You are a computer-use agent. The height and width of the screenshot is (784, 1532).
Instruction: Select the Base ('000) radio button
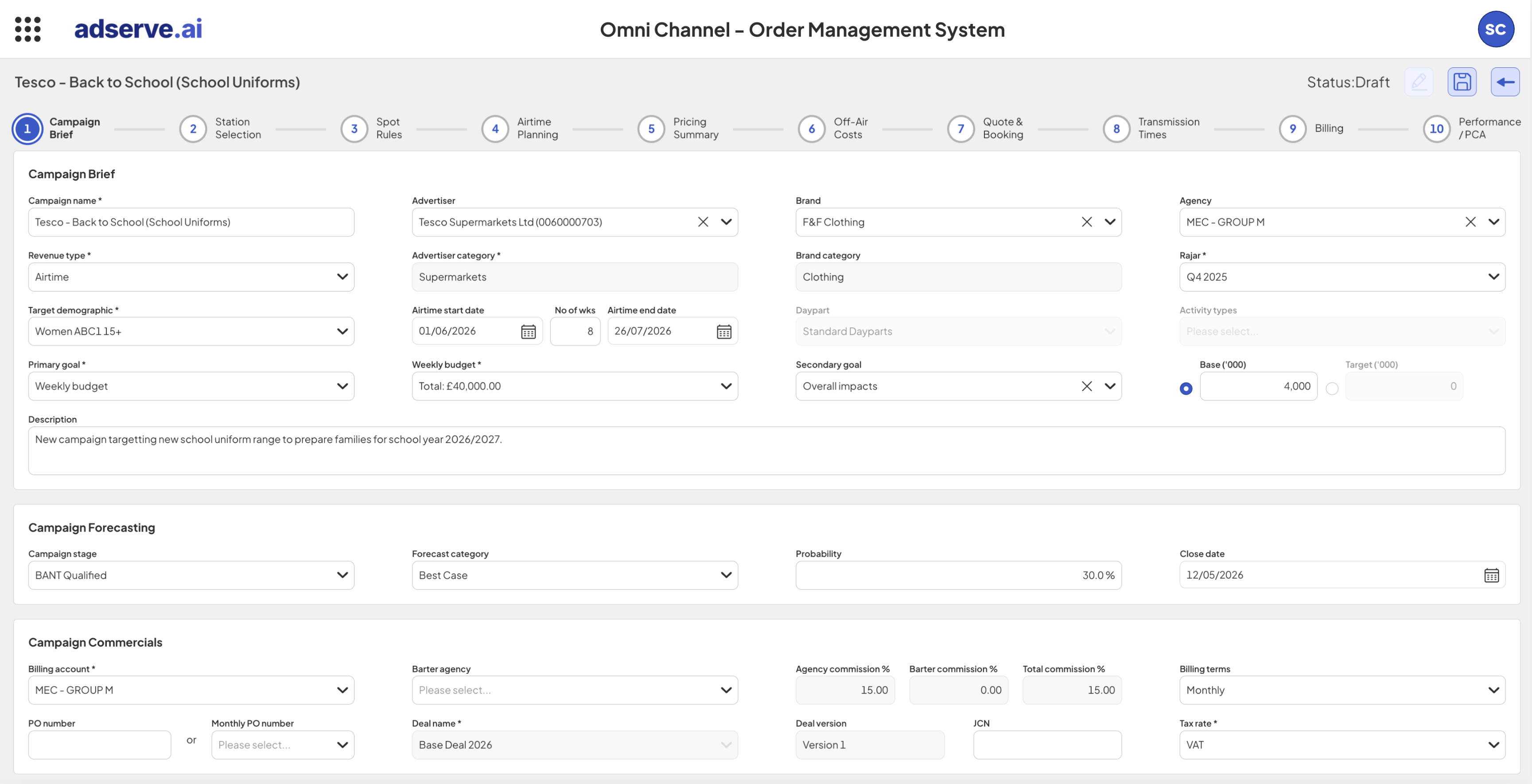point(1185,388)
